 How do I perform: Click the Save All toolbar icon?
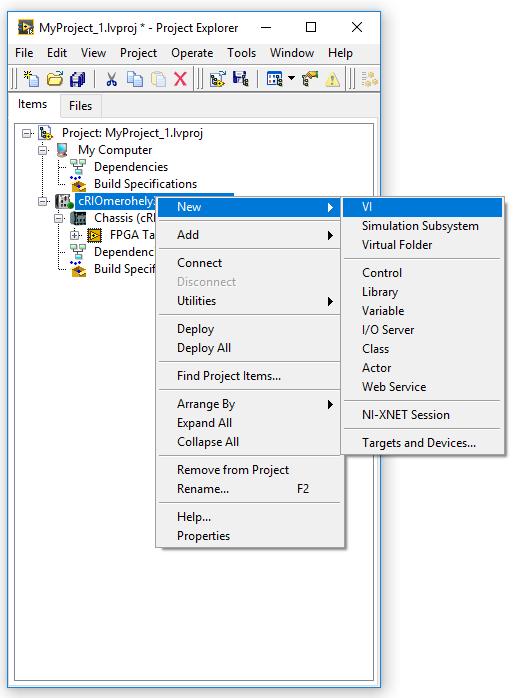pyautogui.click(x=78, y=79)
